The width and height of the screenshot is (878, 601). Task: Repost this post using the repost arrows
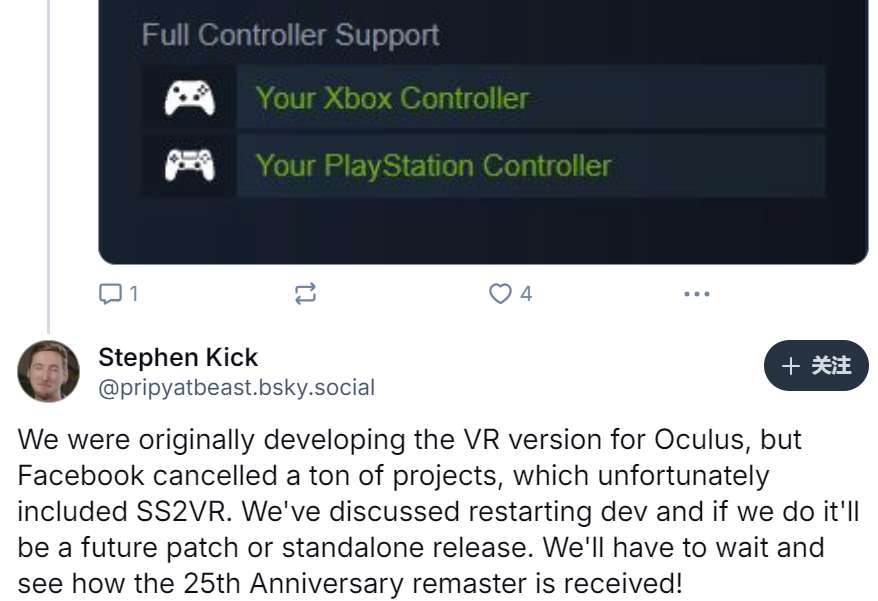coord(305,293)
